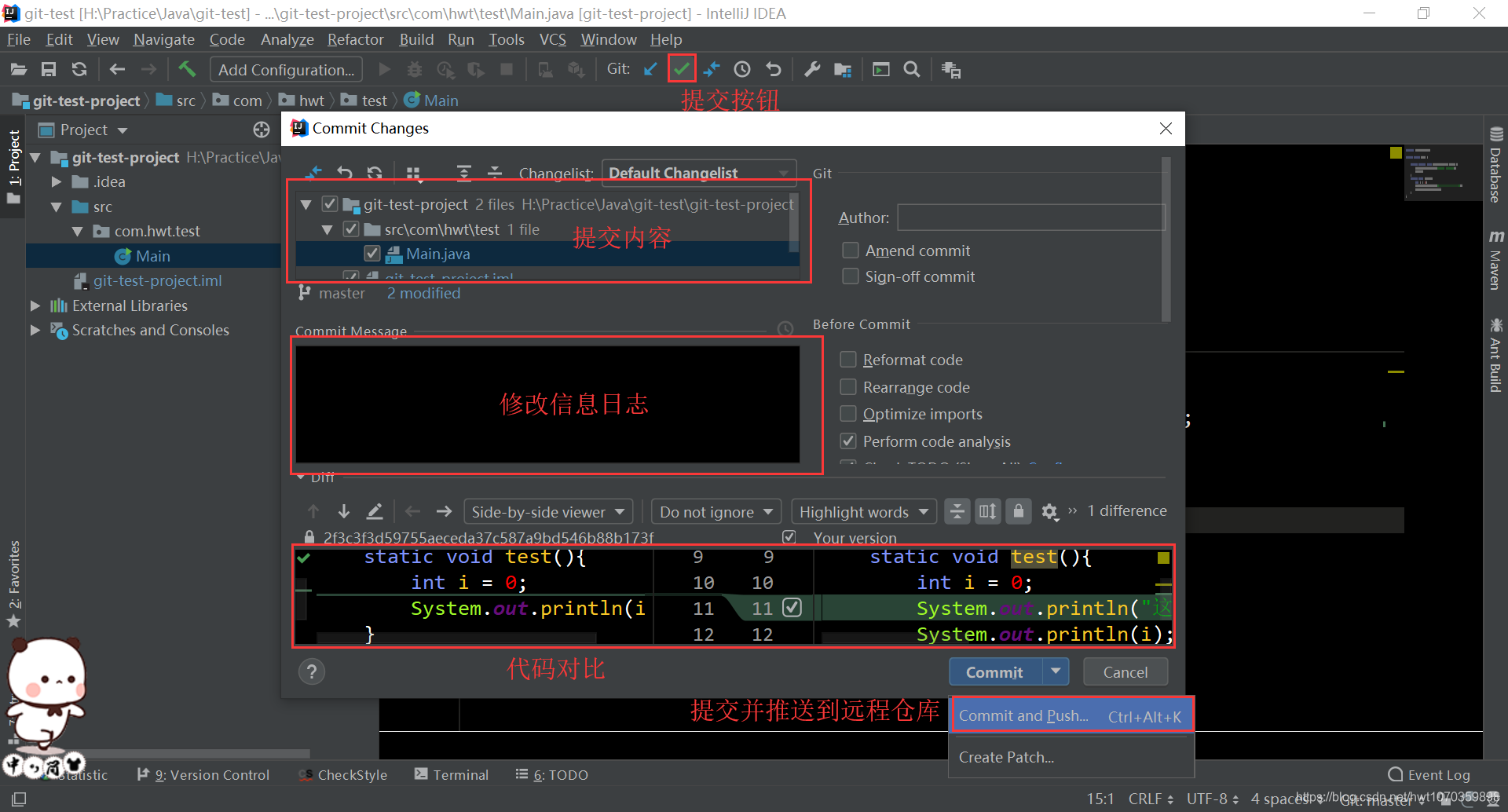Click Show Diff icon in Commit dialog
The width and height of the screenshot is (1508, 812).
point(314,172)
